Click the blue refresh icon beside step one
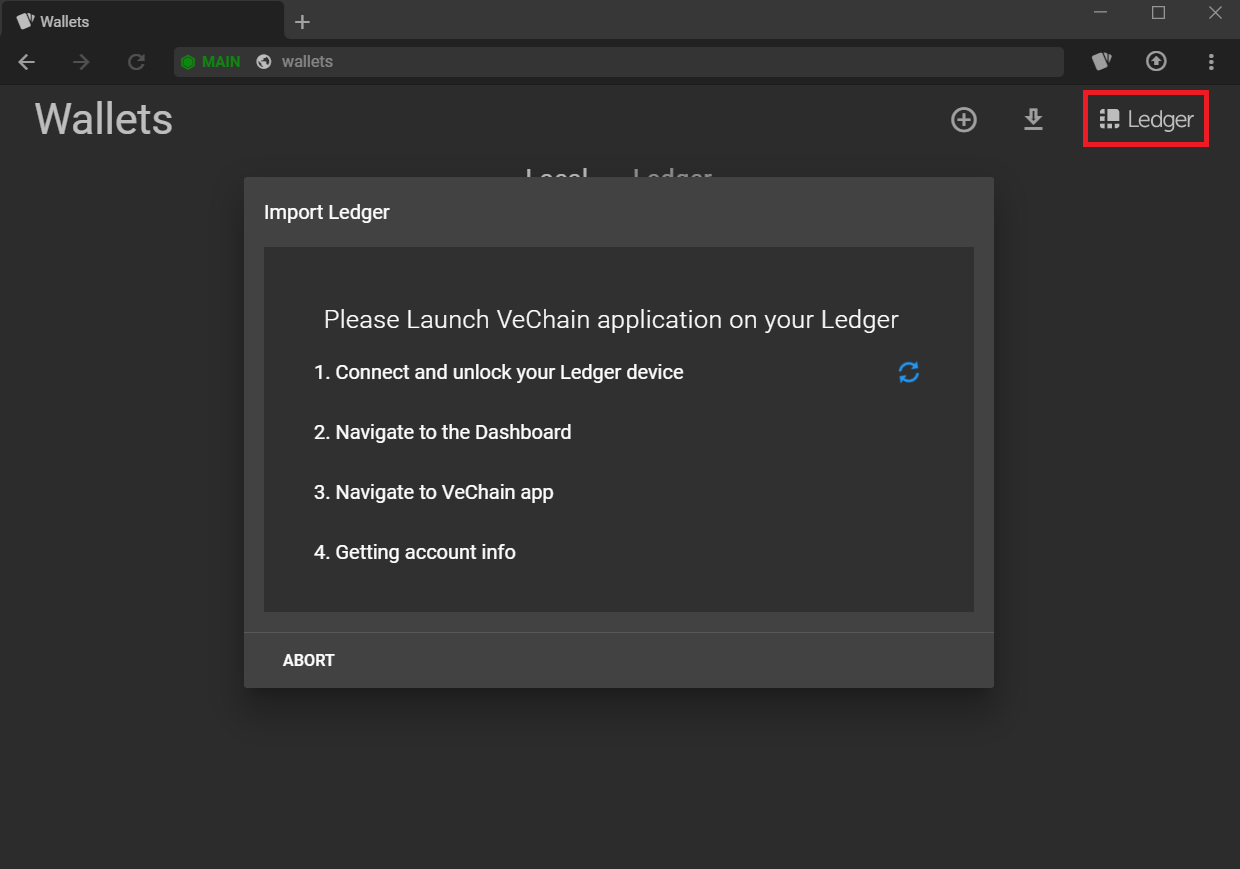This screenshot has width=1240, height=869. [x=907, y=372]
